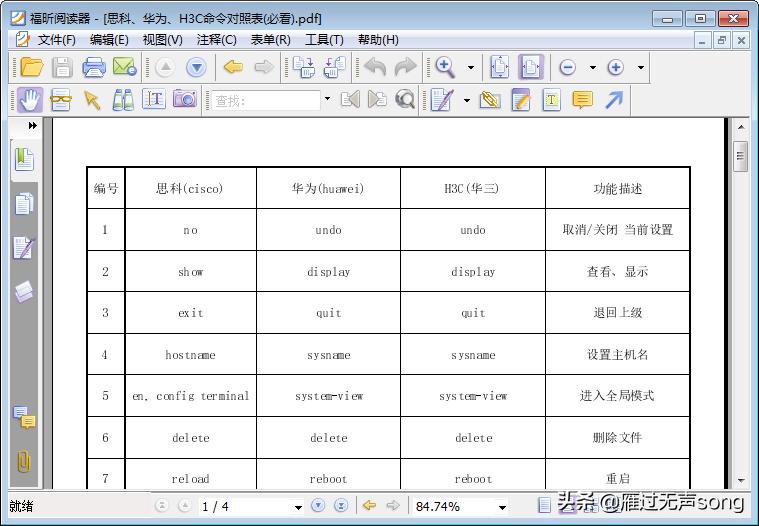Print the document with printer icon
Image resolution: width=759 pixels, height=526 pixels.
[x=93, y=67]
